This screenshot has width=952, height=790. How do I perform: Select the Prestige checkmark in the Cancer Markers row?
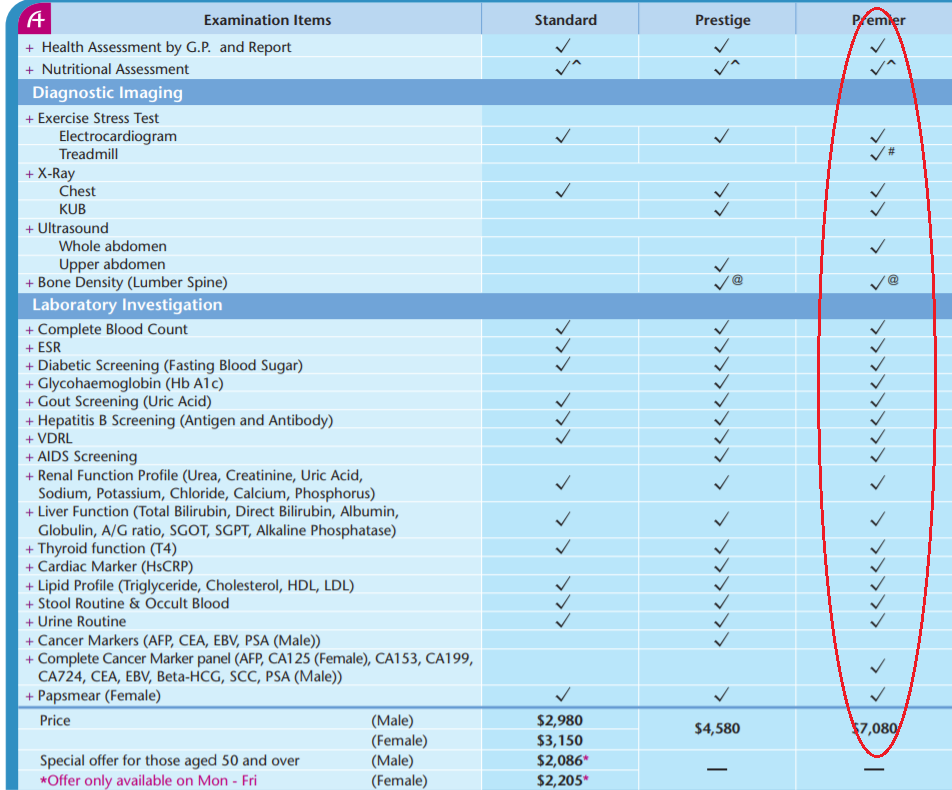point(721,639)
